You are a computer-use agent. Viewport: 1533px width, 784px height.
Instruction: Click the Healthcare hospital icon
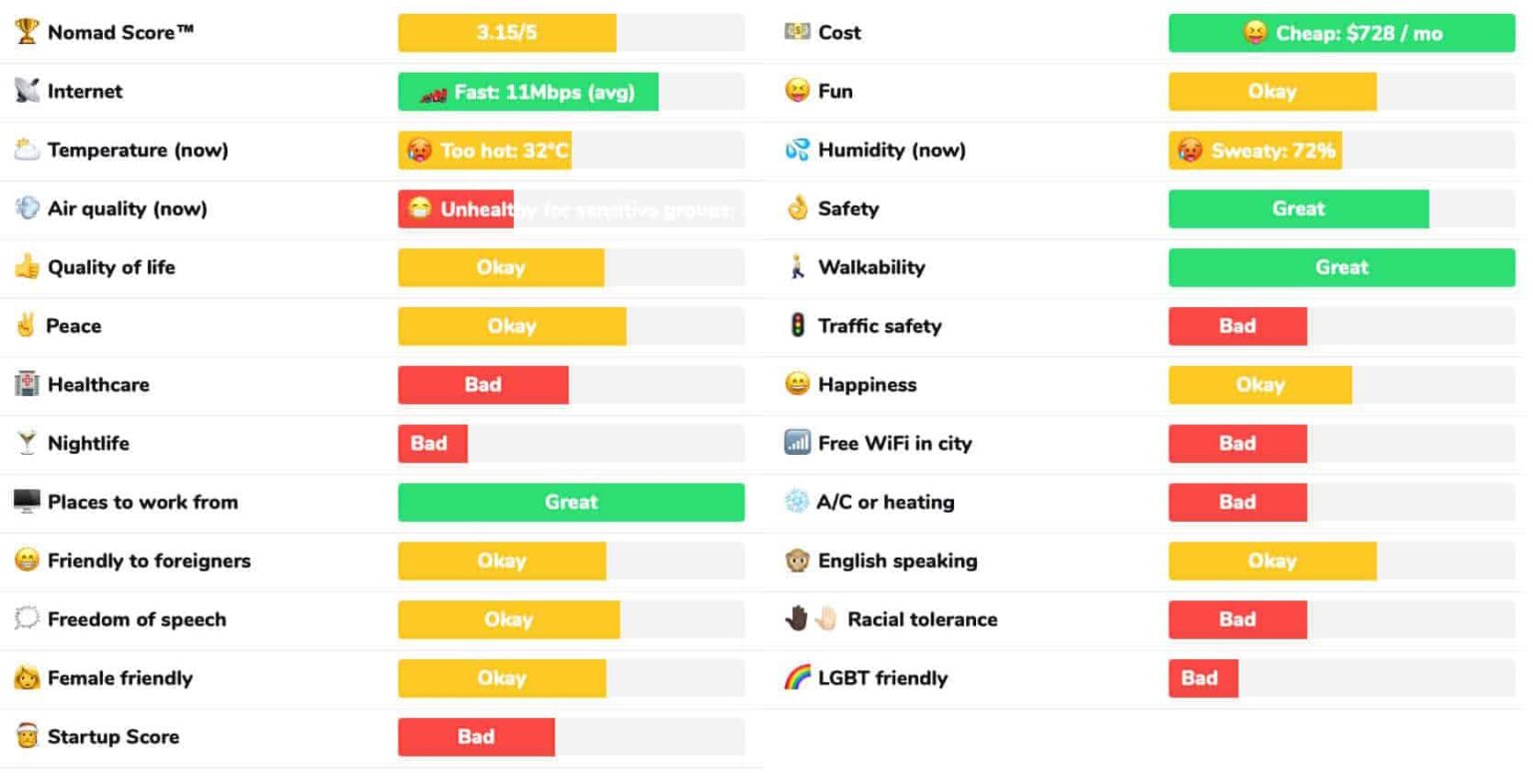pyautogui.click(x=27, y=384)
